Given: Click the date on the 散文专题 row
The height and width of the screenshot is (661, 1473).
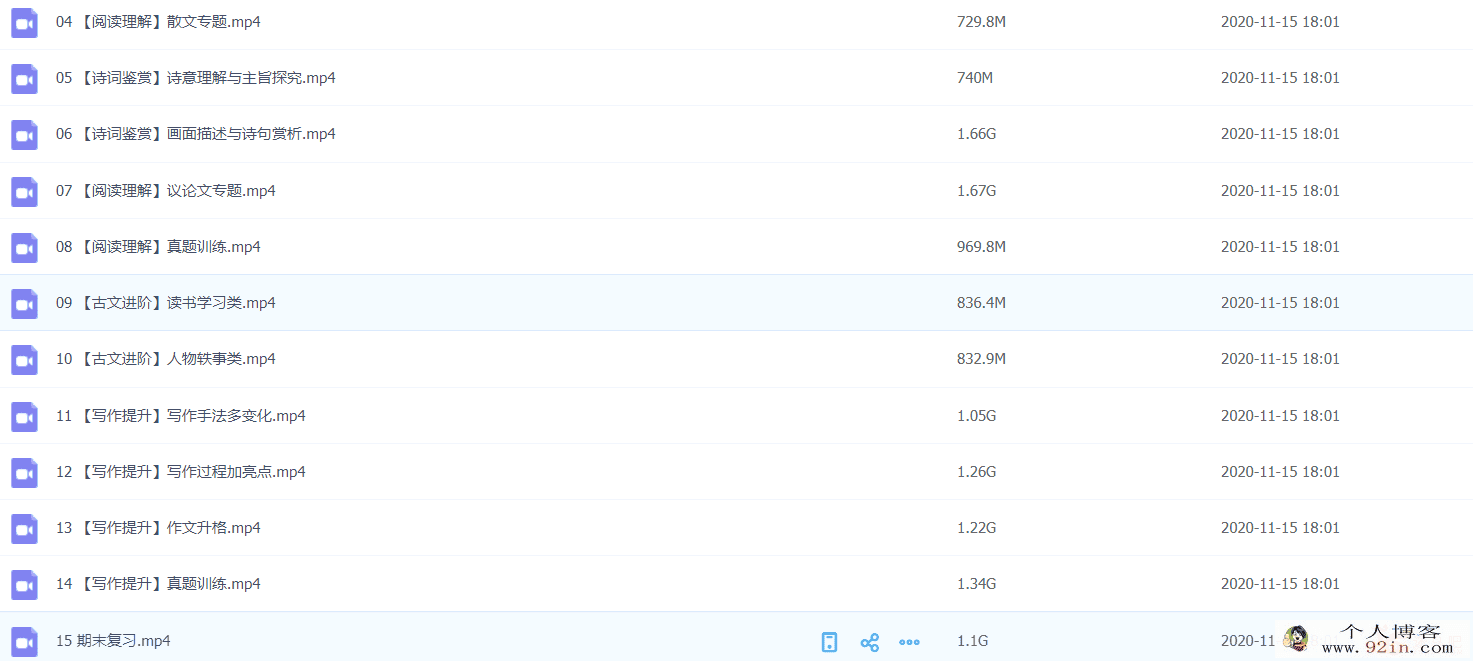Looking at the screenshot, I should pyautogui.click(x=1280, y=21).
